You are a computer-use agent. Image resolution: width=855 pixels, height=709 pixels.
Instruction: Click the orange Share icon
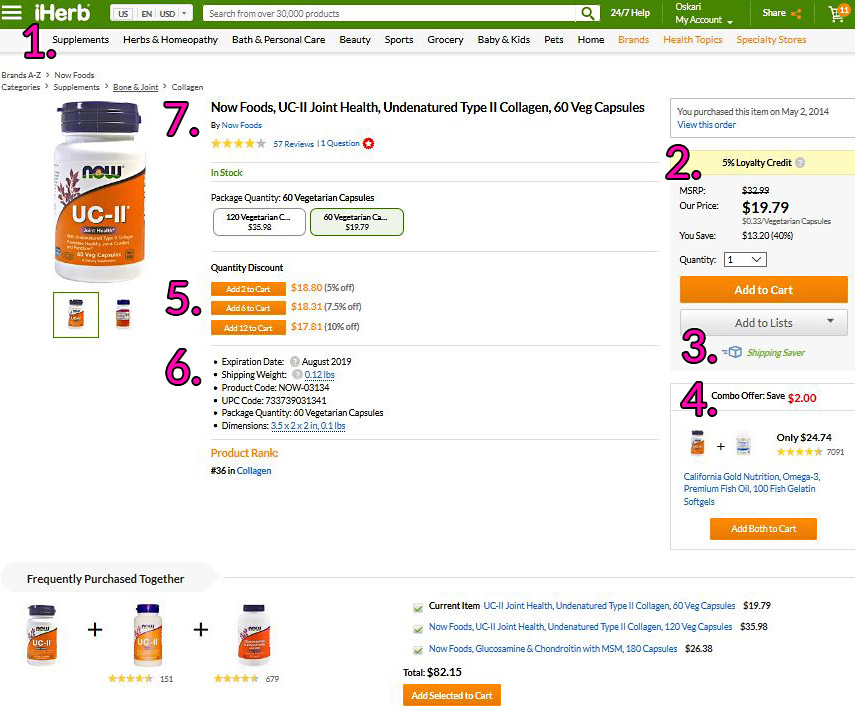[797, 14]
